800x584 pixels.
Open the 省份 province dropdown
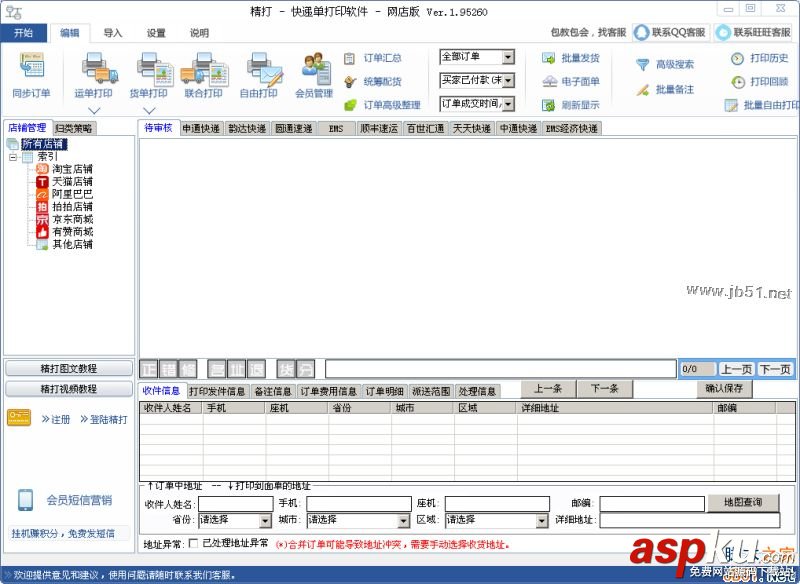point(265,521)
